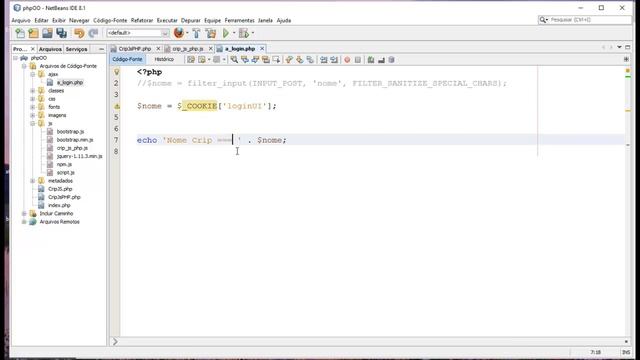Collapse the ajax folder
This screenshot has height=360, width=640.
click(x=33, y=74)
